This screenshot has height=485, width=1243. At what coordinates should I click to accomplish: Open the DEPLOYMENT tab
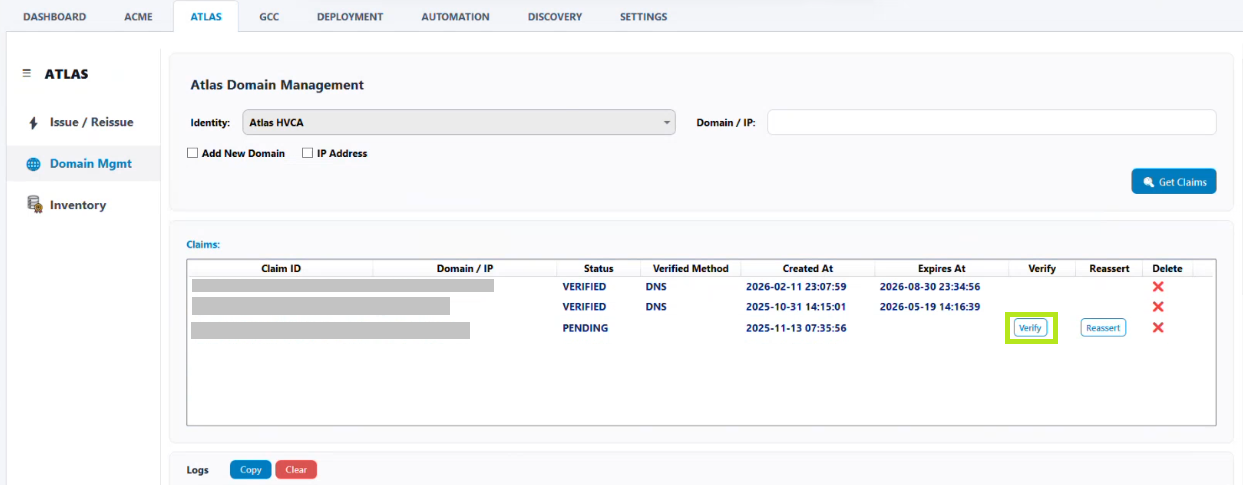click(x=350, y=17)
